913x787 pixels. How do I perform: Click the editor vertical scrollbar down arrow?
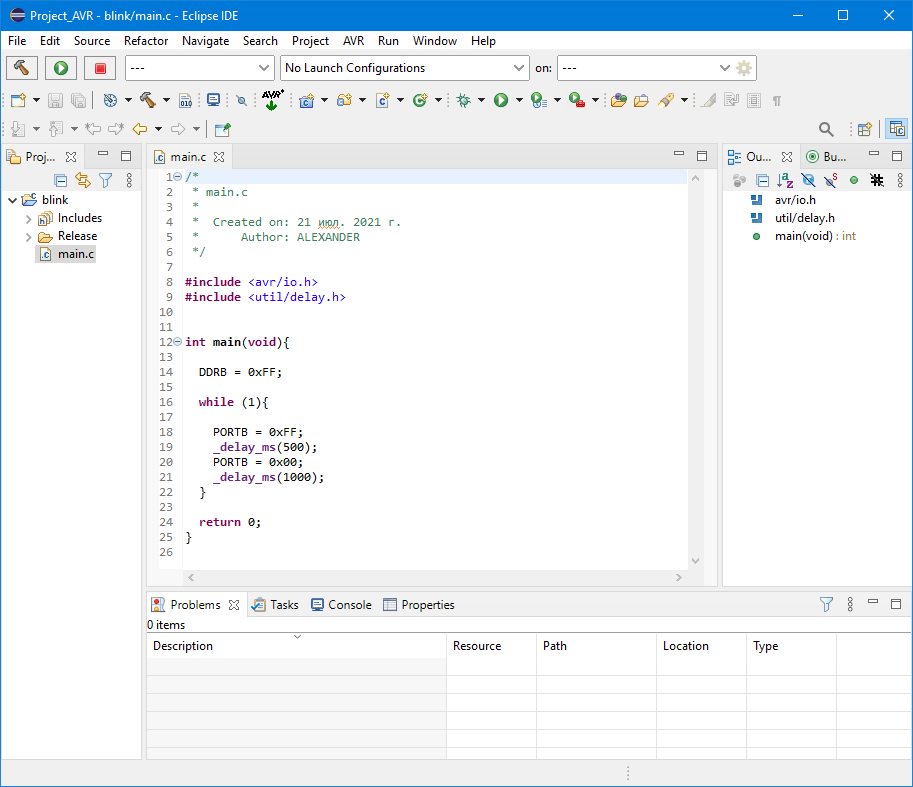coord(695,561)
